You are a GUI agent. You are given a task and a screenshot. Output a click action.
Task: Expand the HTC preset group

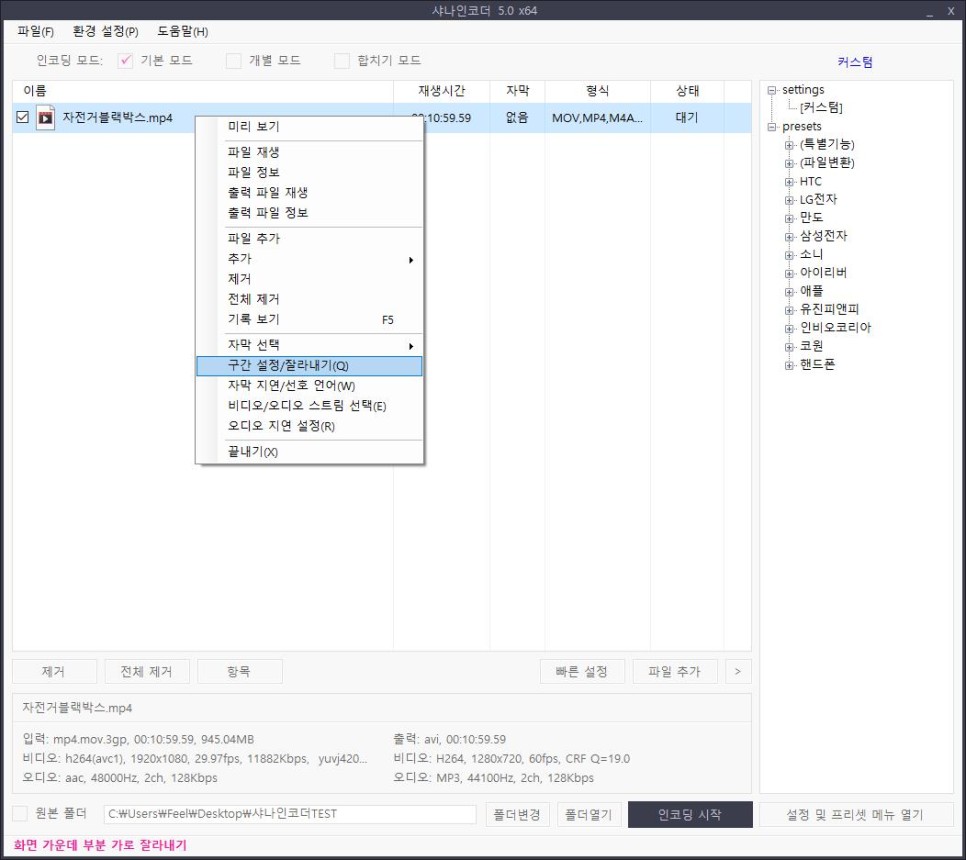(789, 182)
